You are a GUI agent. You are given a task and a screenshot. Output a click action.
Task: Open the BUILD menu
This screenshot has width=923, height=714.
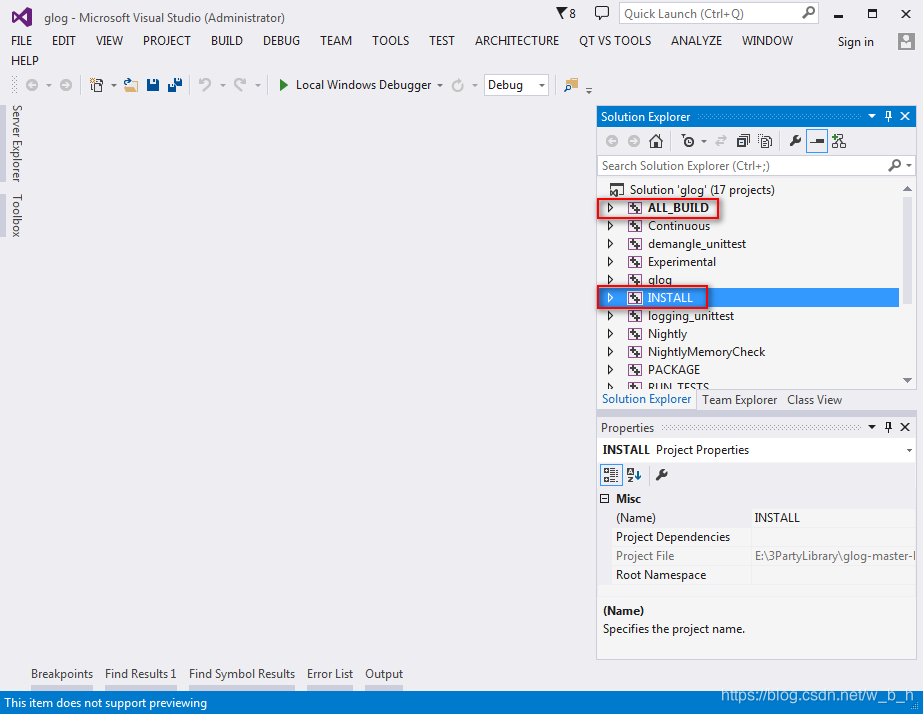(227, 41)
